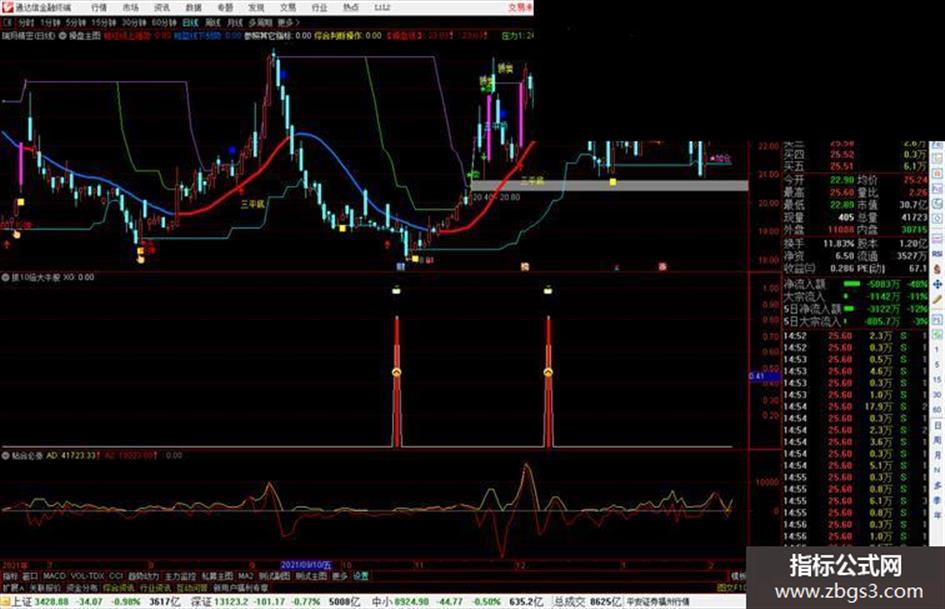The height and width of the screenshot is (609, 945).
Task: Click the round icon beside 抓10倍大牛股 indicator title
Action: [x=6, y=278]
